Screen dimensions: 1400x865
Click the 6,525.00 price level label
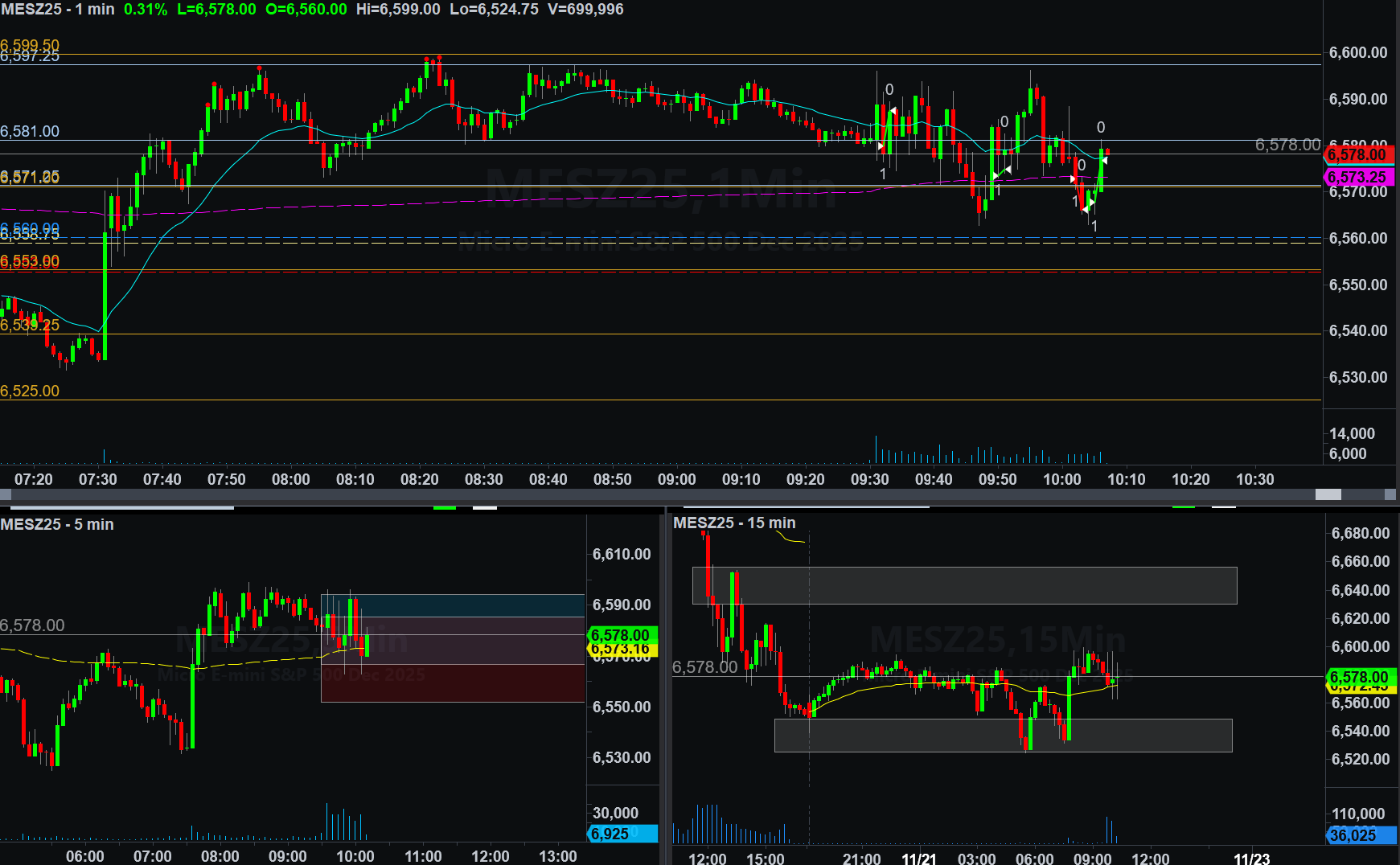pos(30,391)
